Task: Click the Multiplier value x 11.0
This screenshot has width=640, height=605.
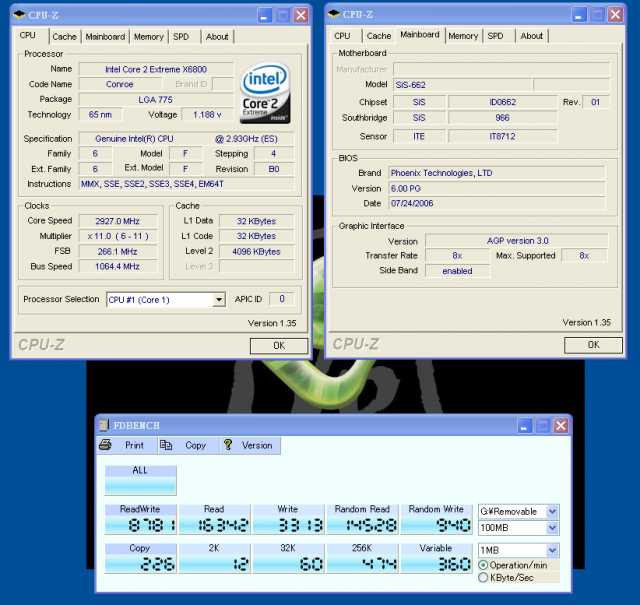Action: 118,236
